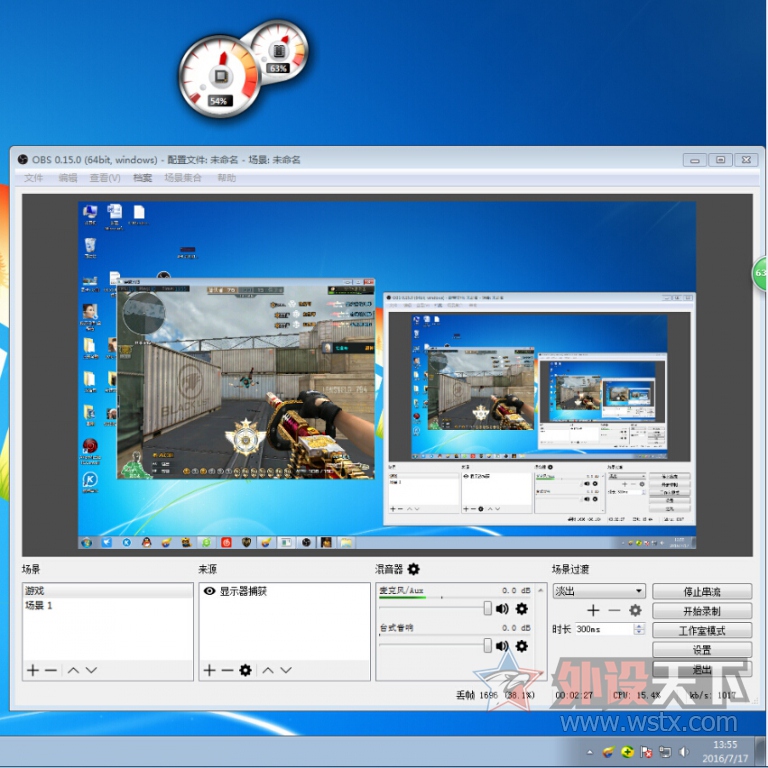Move selected source down in 来源 list
The image size is (768, 768).
coord(286,670)
